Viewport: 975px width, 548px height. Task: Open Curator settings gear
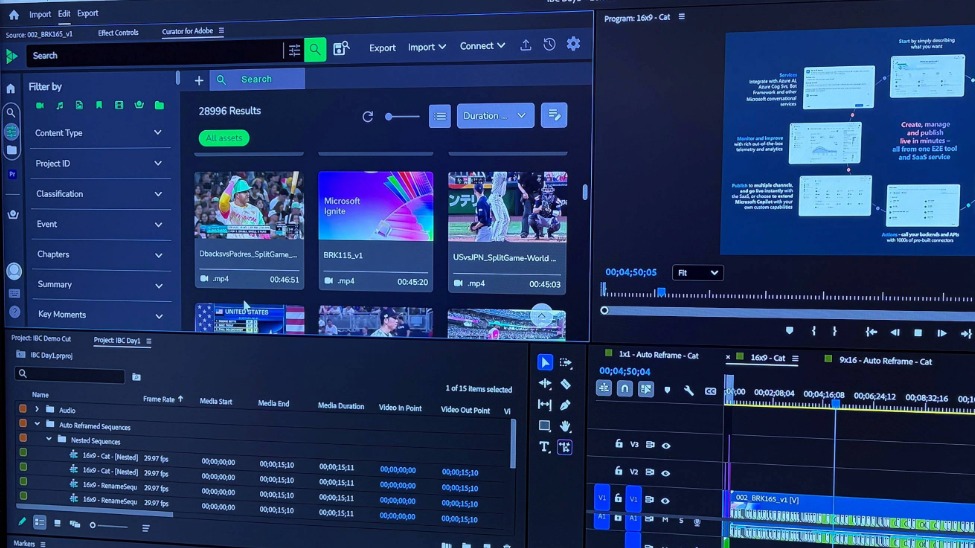tap(573, 44)
